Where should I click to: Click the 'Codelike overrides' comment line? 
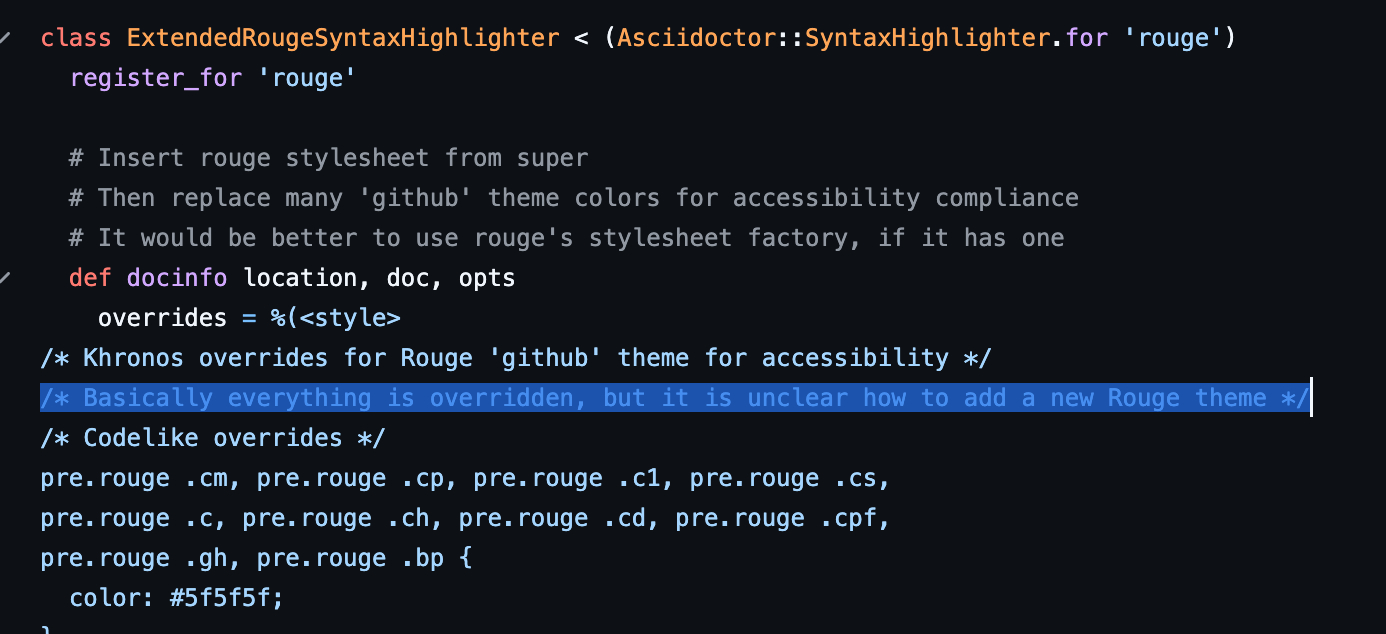212,438
